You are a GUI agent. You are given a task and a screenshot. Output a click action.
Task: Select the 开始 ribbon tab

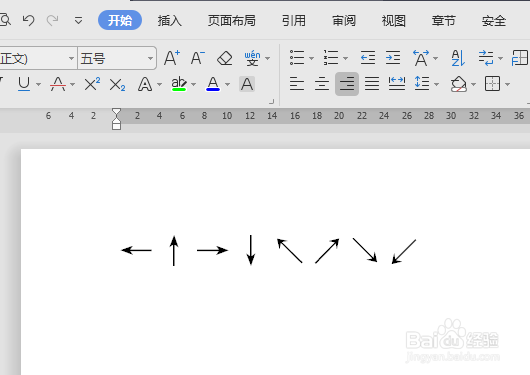pos(120,20)
